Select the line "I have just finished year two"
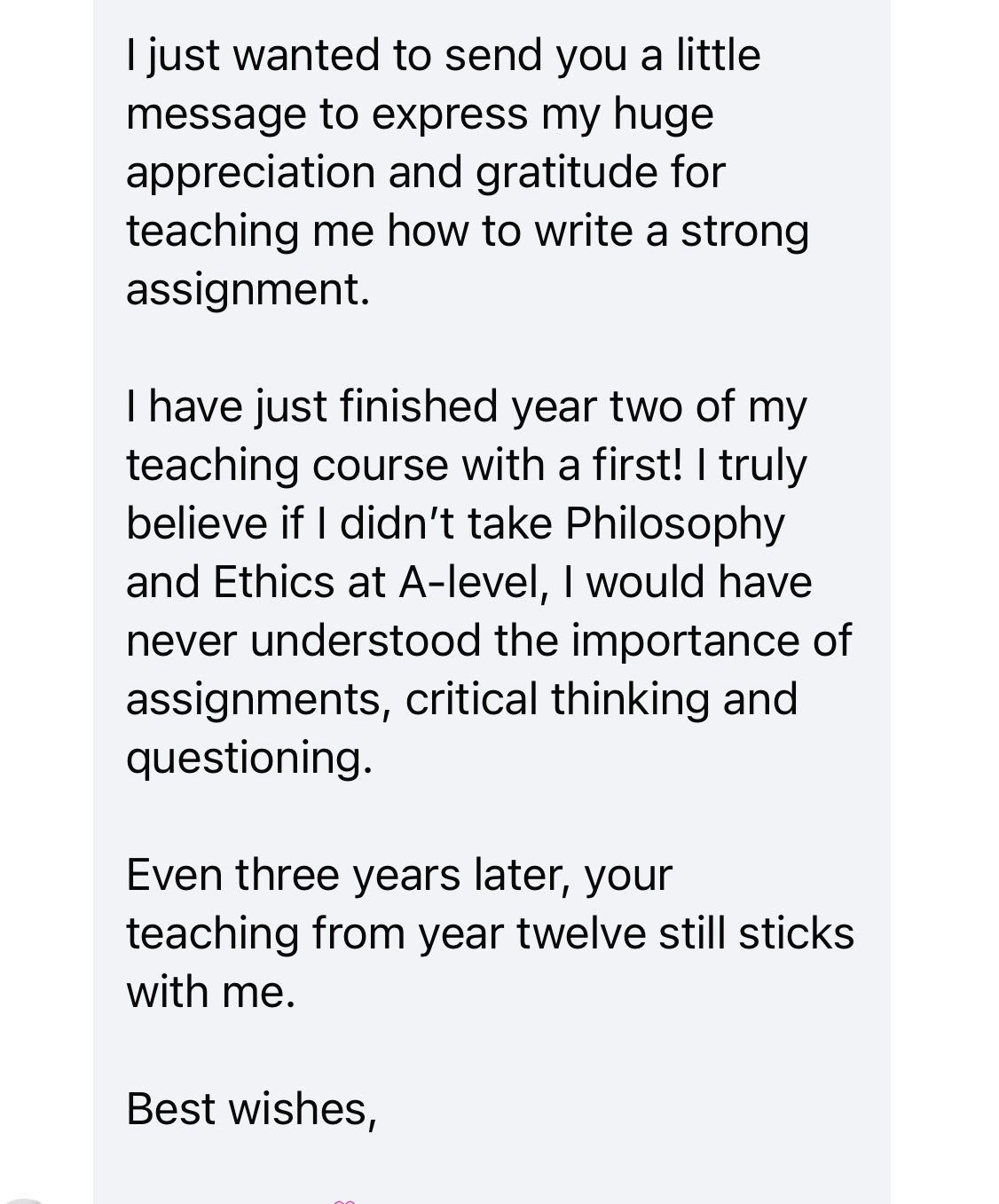This screenshot has width=999, height=1204. (467, 406)
